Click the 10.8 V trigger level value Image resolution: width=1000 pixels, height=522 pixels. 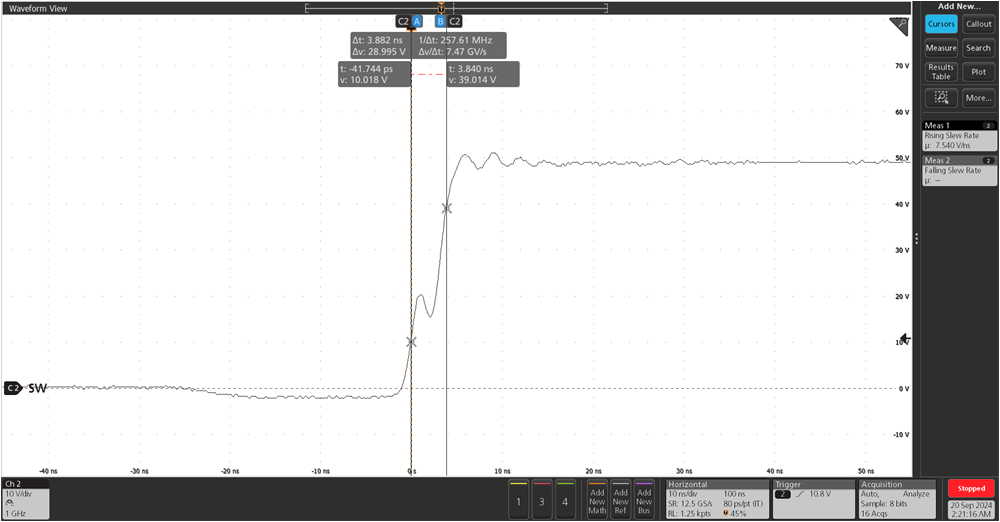point(820,494)
